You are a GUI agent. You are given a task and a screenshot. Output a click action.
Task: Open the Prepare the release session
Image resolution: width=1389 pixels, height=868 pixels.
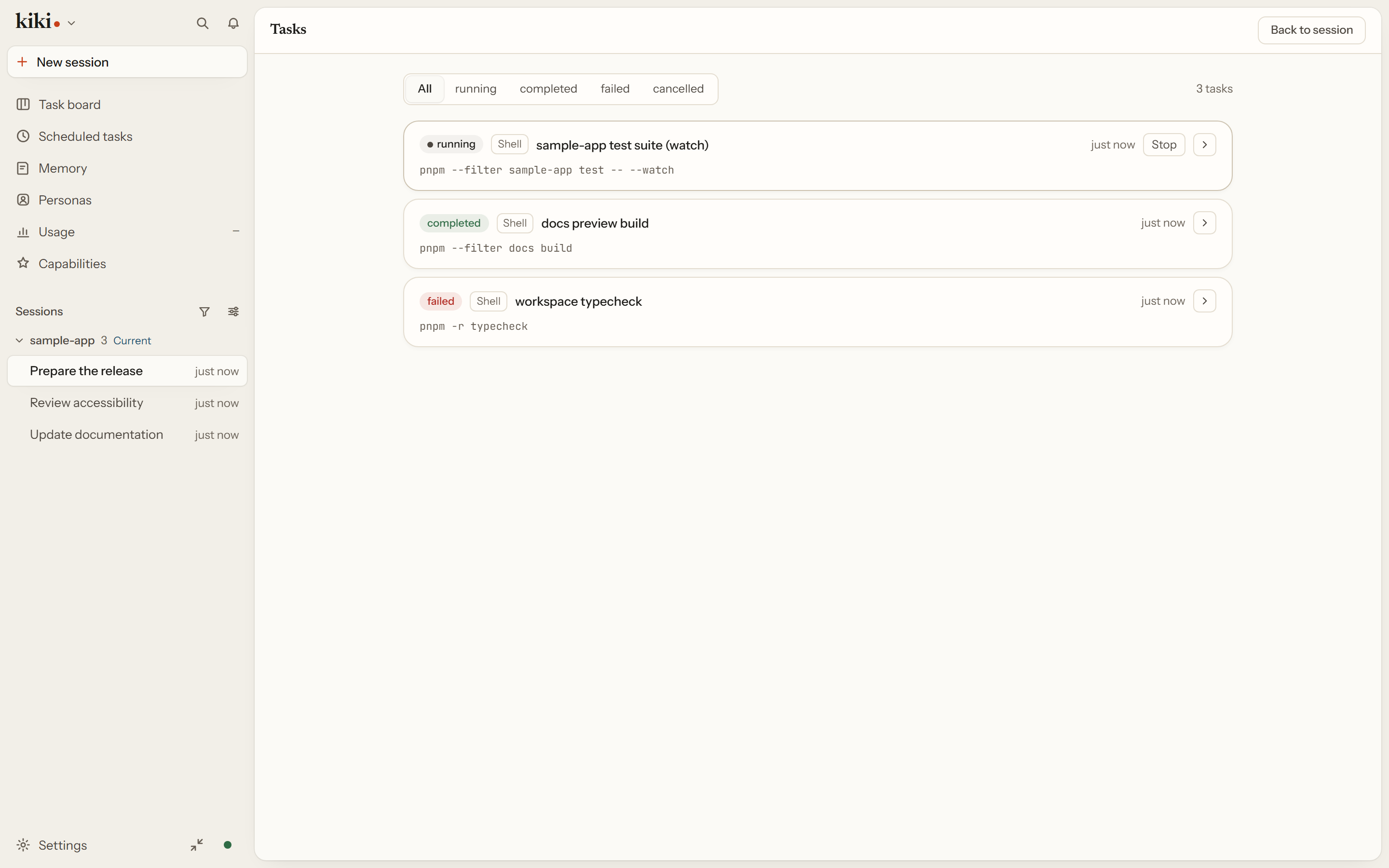[127, 371]
